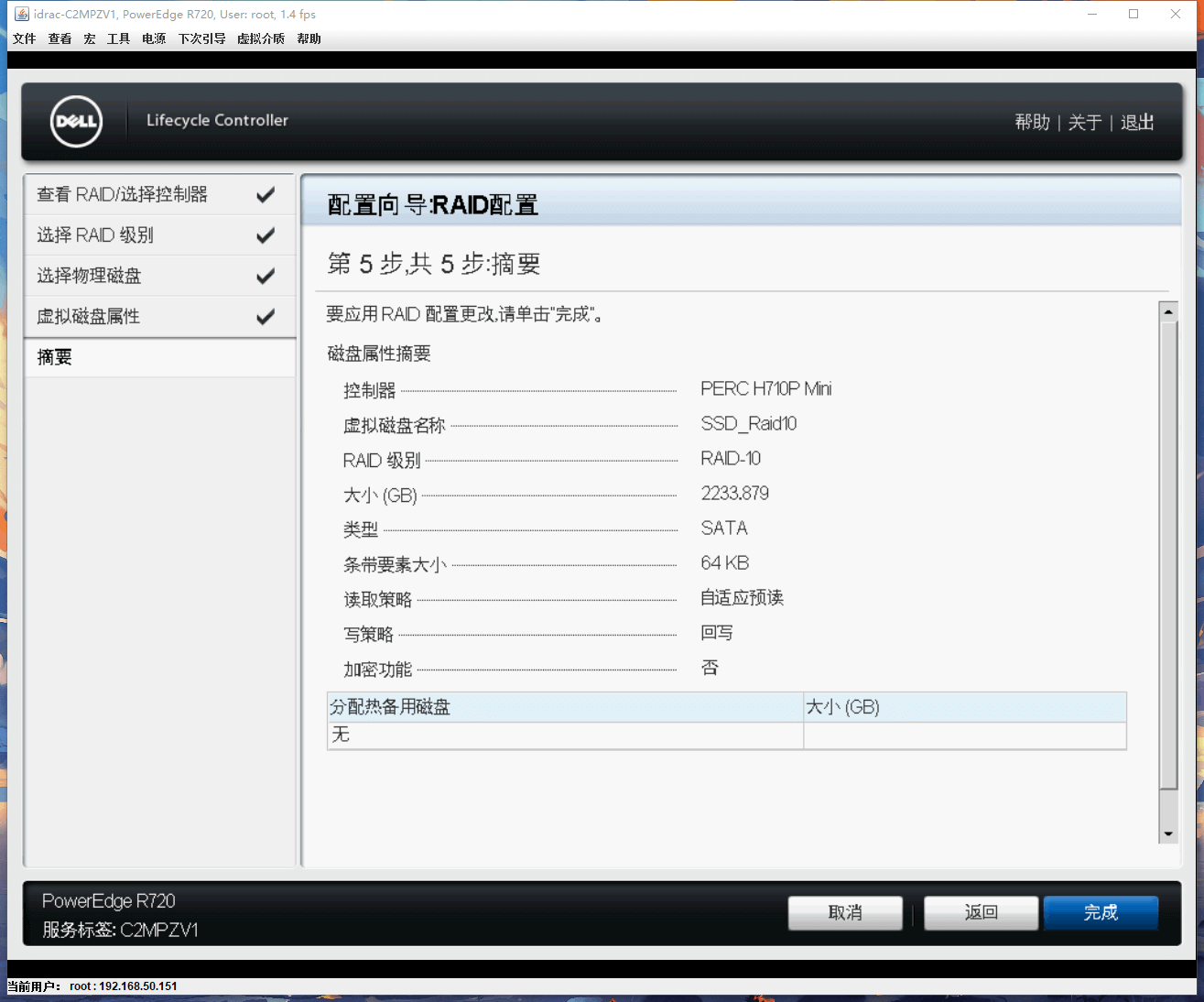
Task: Cancel the wizard with 取消
Action: pyautogui.click(x=845, y=912)
